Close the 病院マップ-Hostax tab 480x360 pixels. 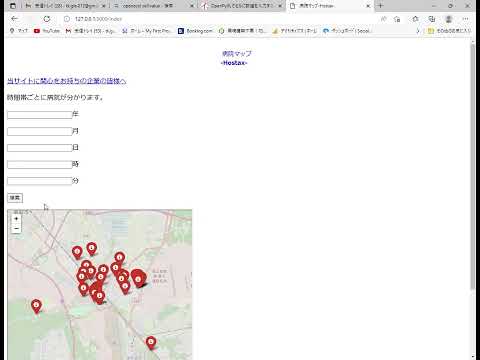(368, 6)
